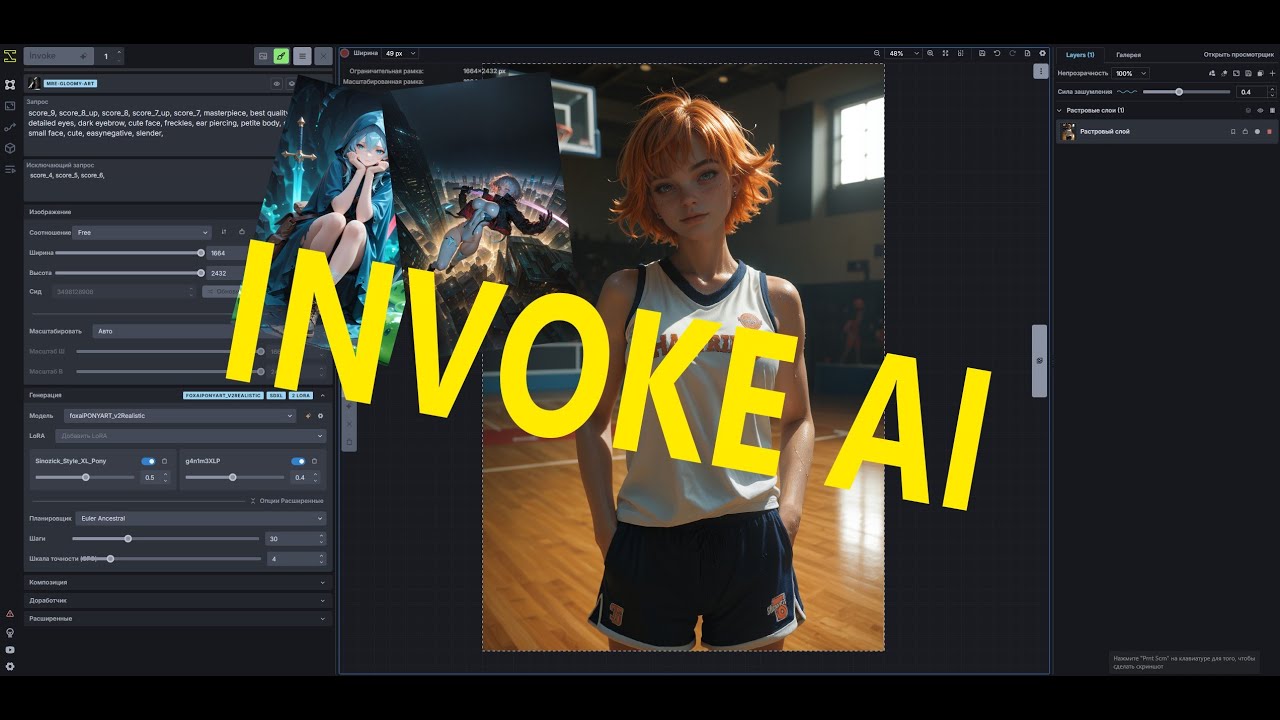Click the red warning triangle icon
Viewport: 1280px width, 720px height.
[10, 613]
